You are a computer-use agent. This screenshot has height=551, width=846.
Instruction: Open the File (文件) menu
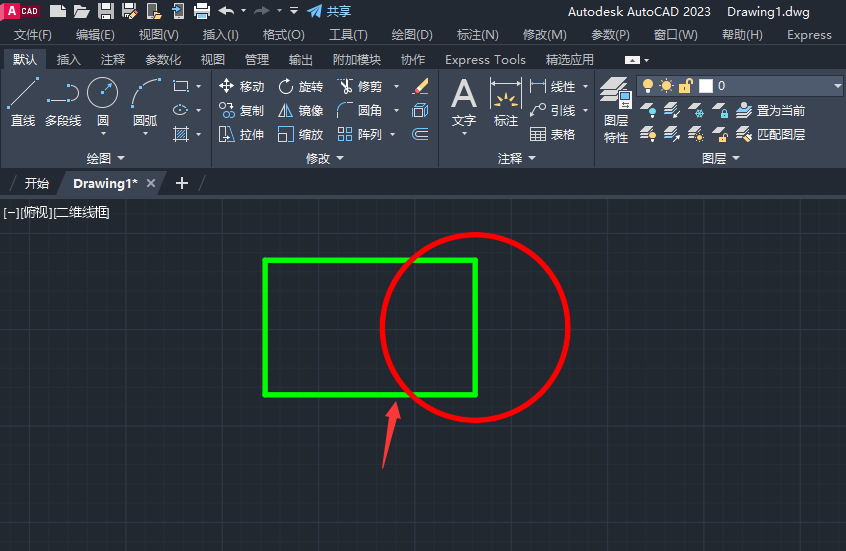32,35
